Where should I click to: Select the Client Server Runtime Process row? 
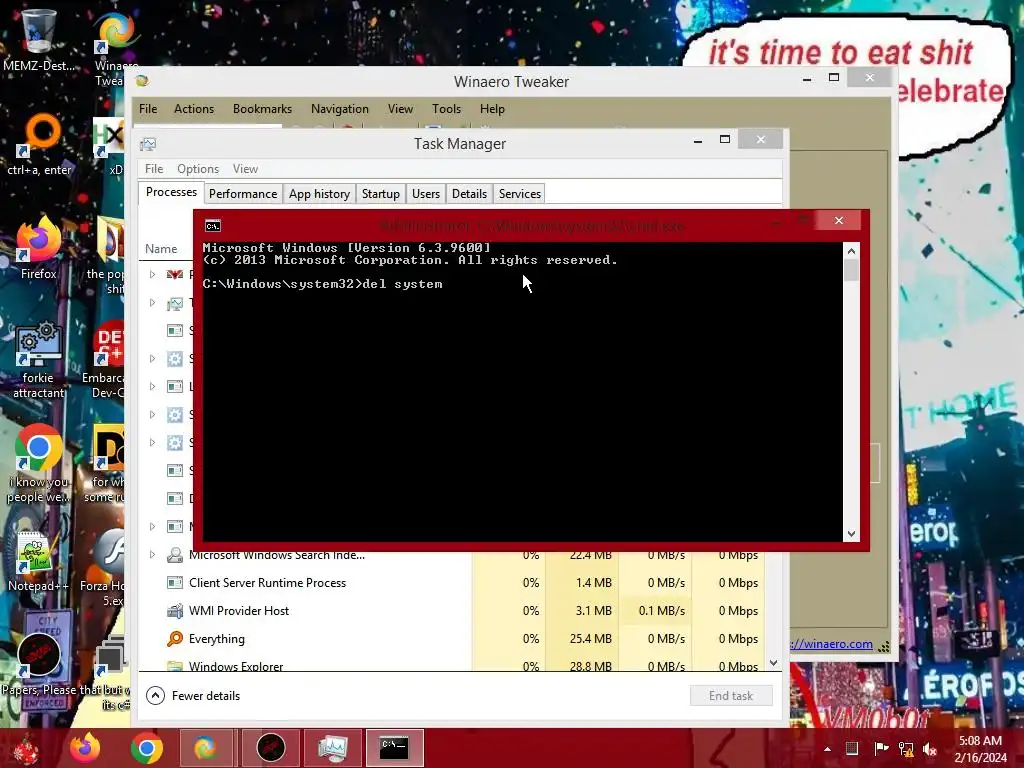451,583
